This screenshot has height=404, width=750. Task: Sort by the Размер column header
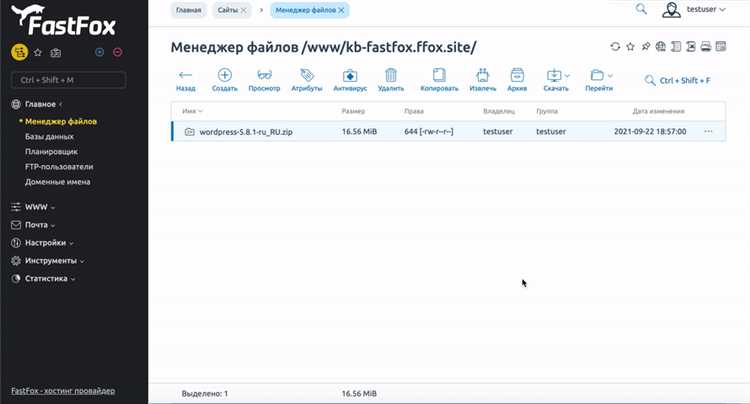click(353, 111)
